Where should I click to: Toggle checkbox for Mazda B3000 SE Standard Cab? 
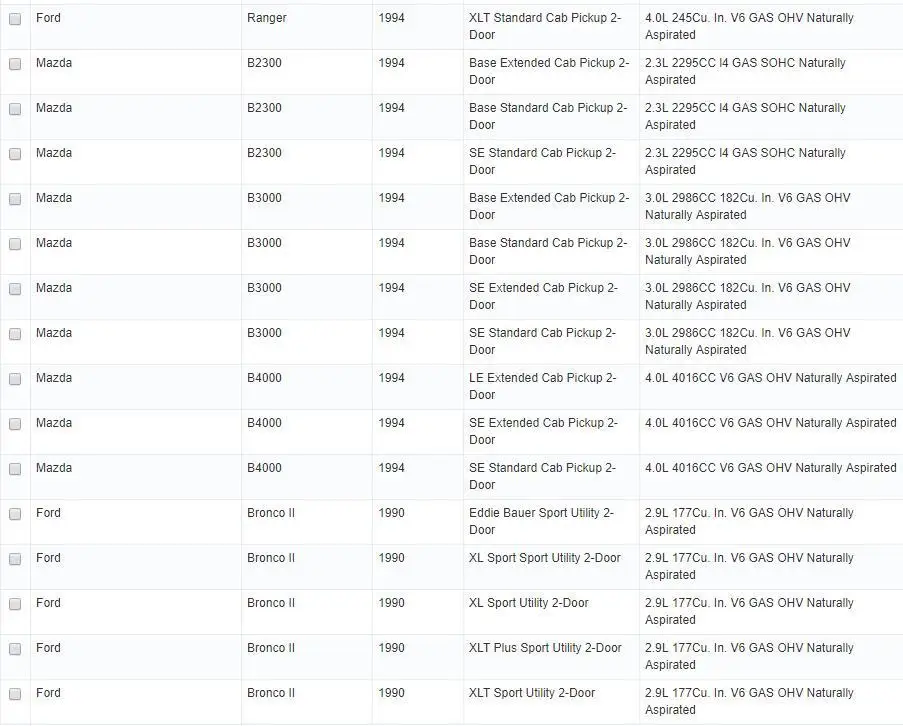(15, 334)
